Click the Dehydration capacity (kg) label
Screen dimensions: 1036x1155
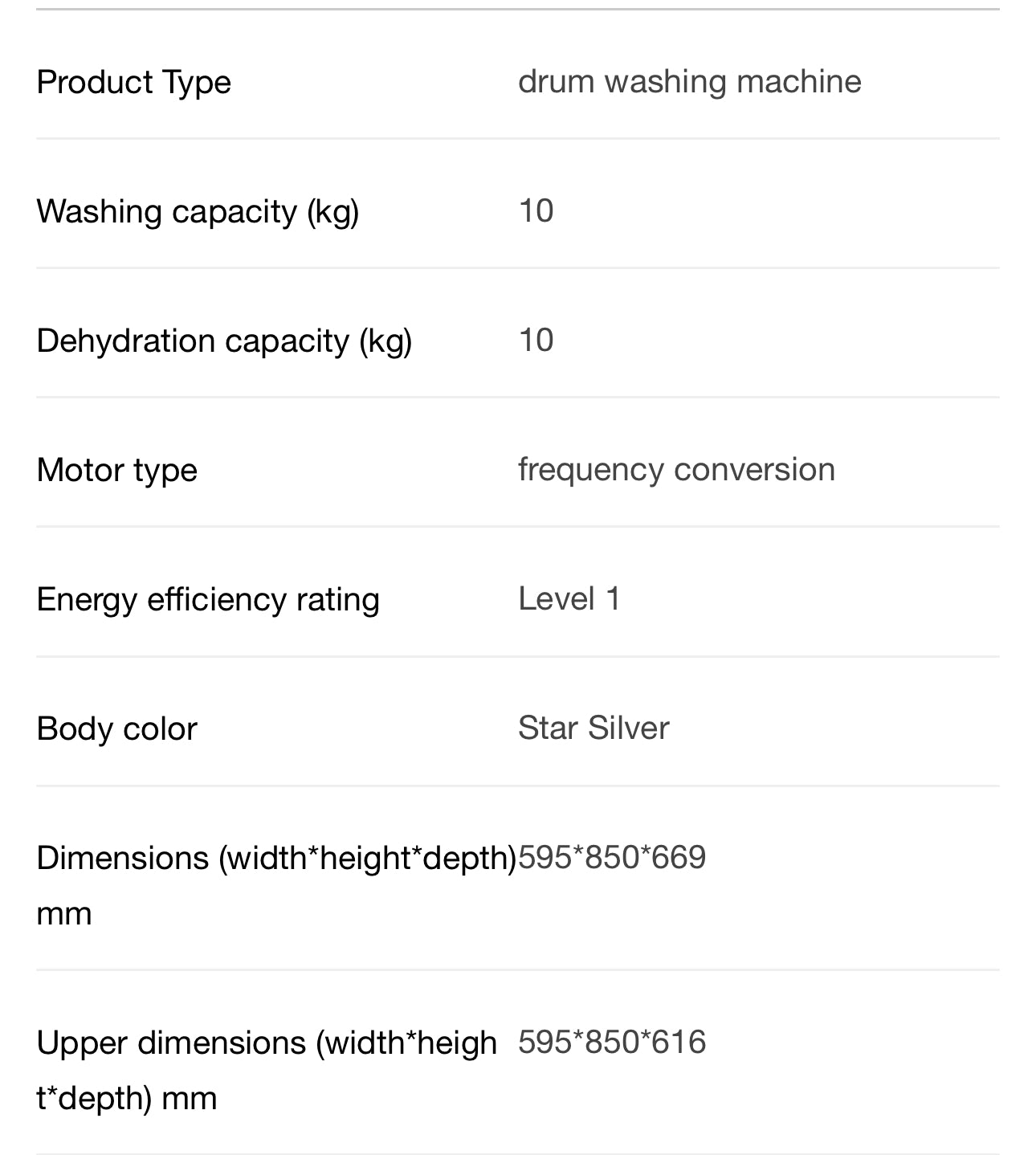tap(224, 341)
